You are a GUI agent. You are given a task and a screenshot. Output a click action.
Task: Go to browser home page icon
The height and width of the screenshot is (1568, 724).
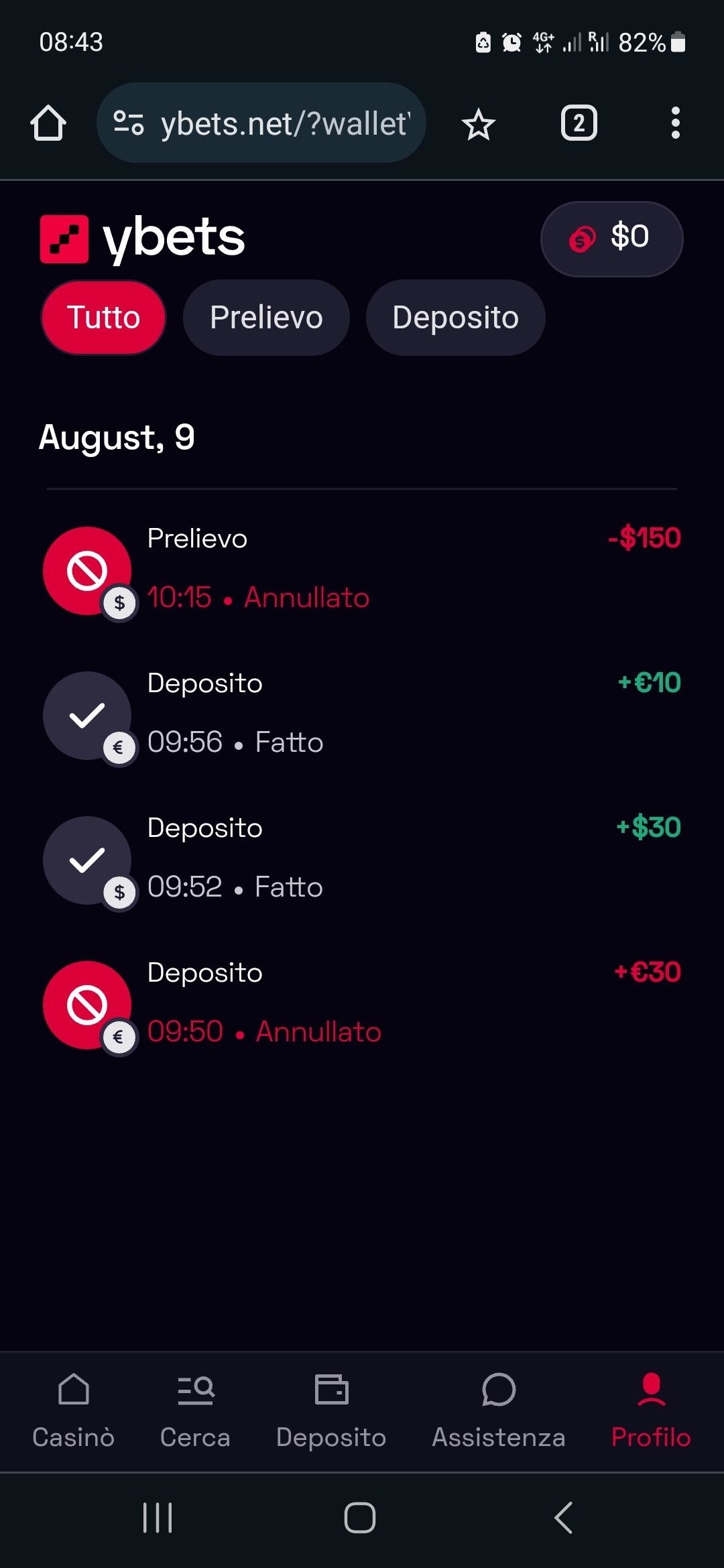48,123
